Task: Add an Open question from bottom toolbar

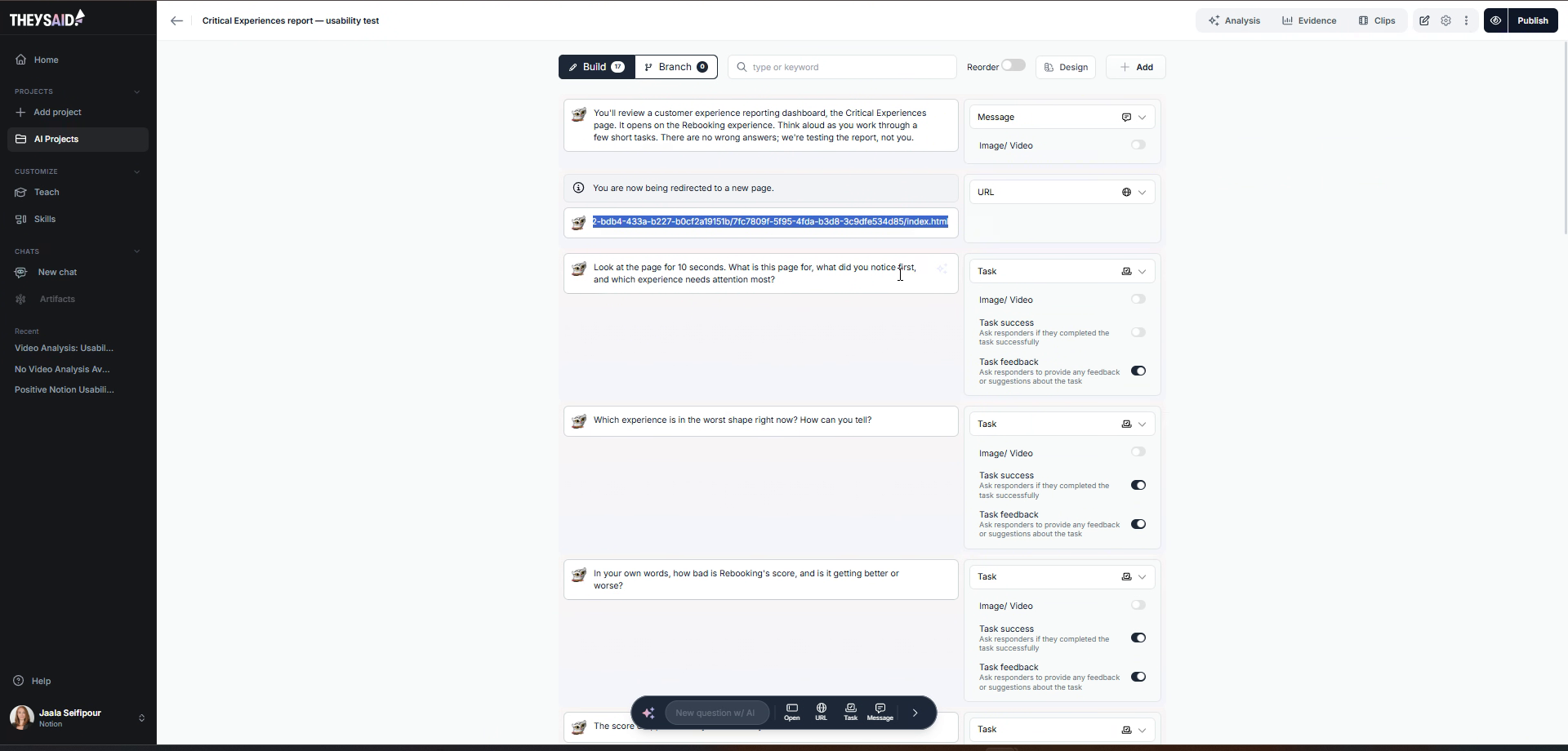Action: (x=791, y=713)
